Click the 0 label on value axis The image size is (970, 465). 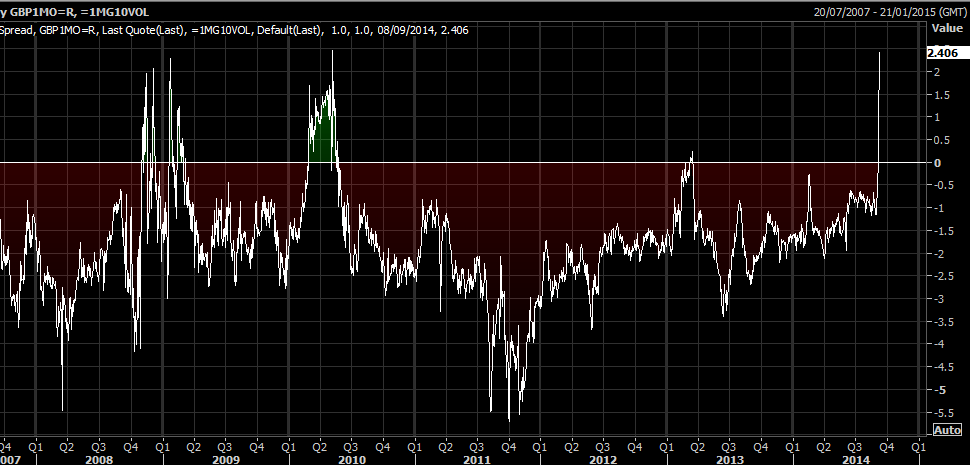[x=938, y=163]
